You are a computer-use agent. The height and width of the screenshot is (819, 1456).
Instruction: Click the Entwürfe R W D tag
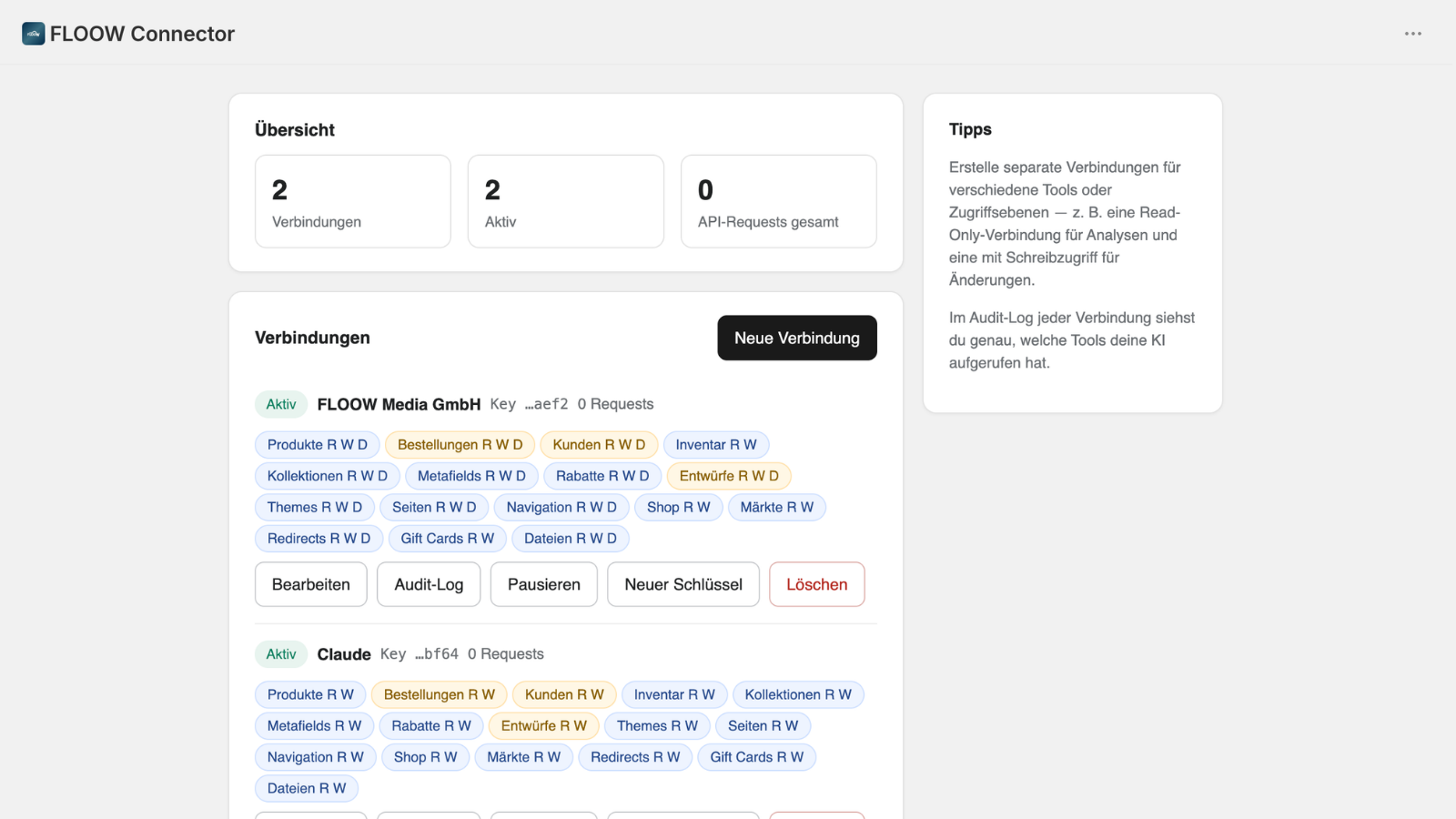coord(729,476)
